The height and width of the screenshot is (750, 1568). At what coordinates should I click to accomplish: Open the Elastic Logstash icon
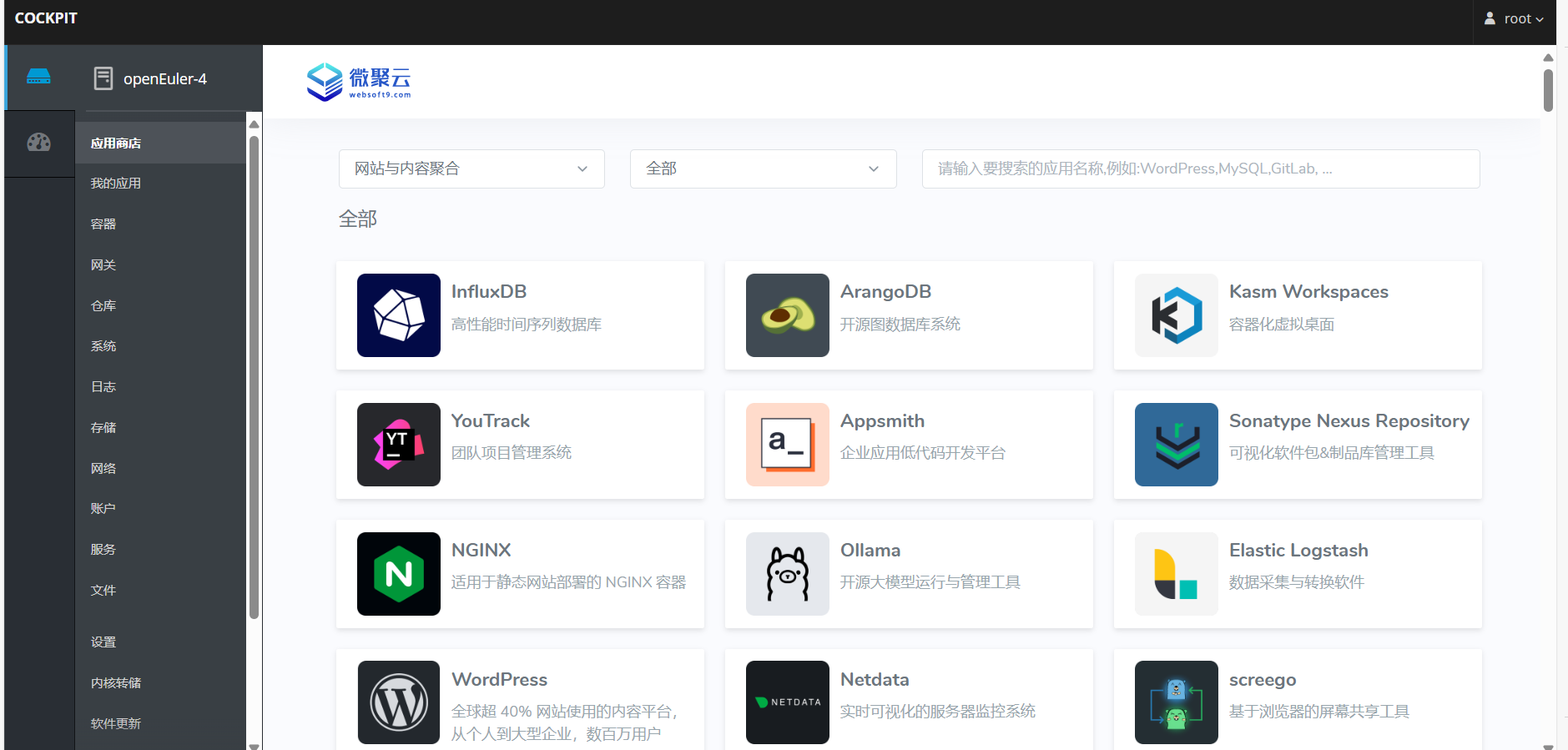pyautogui.click(x=1177, y=574)
